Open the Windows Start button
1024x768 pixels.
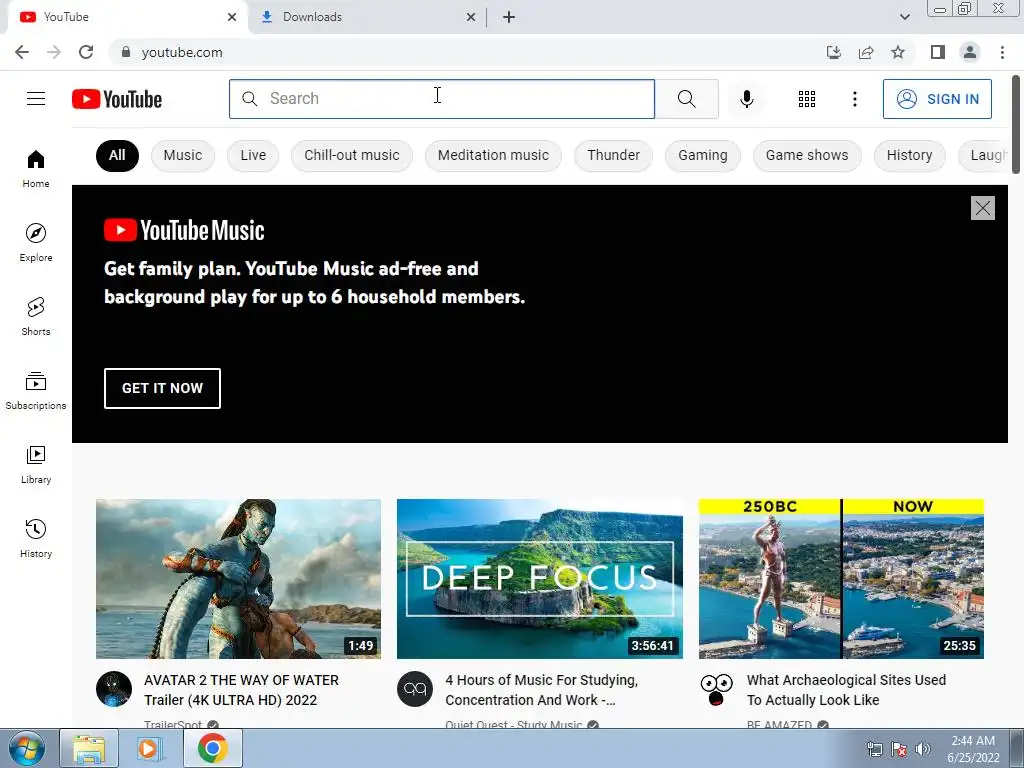tap(26, 748)
